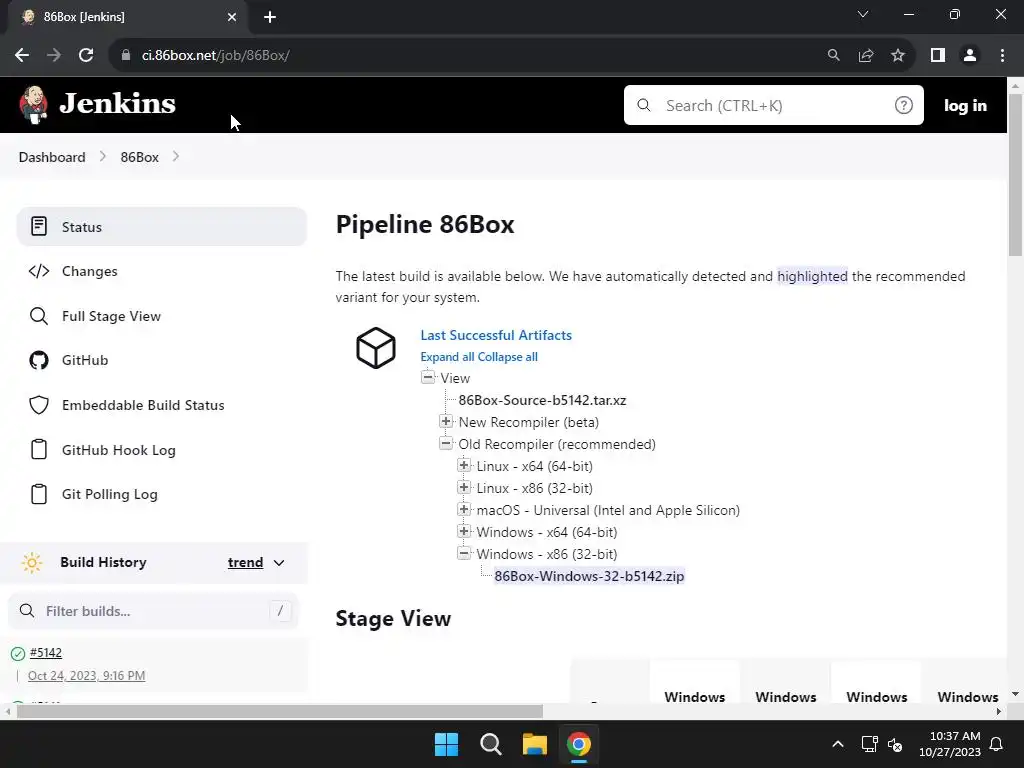Image resolution: width=1024 pixels, height=768 pixels.
Task: Collapse the Windows - x86 (32-bit) node
Action: (464, 553)
